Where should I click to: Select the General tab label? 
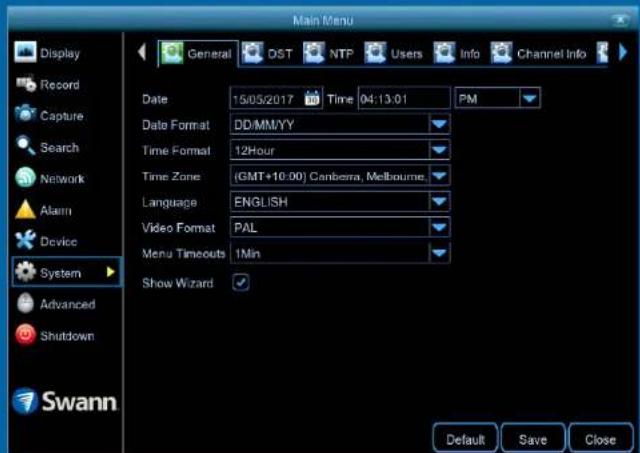(209, 54)
